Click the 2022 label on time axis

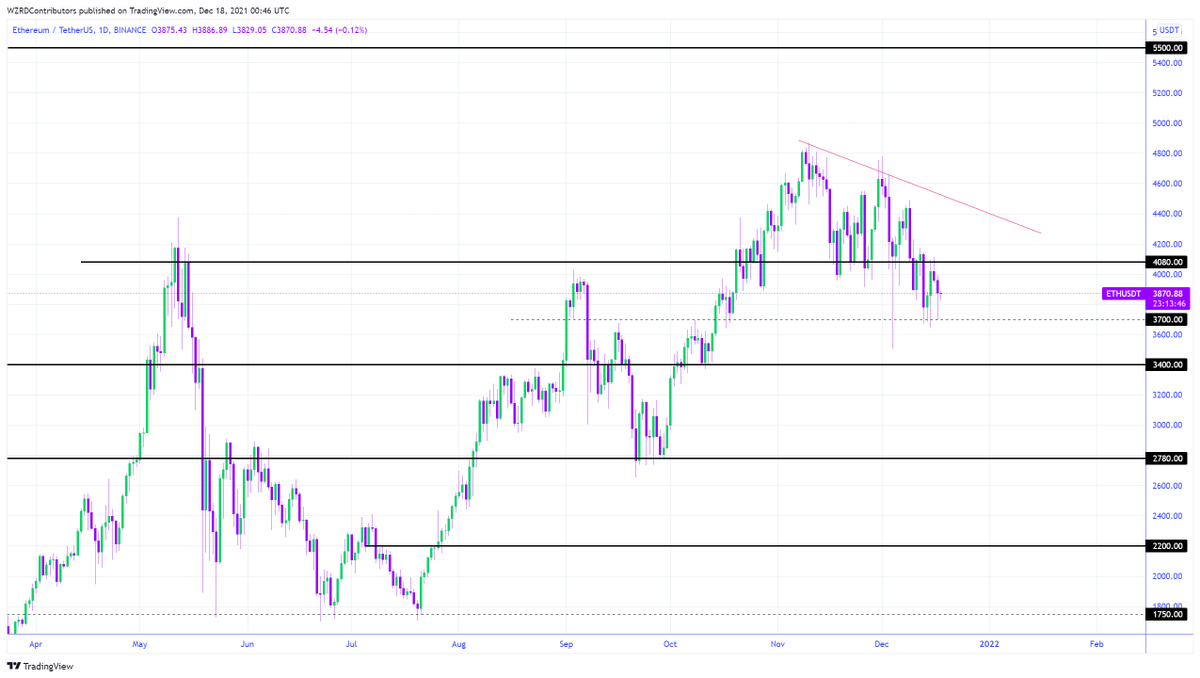click(988, 645)
